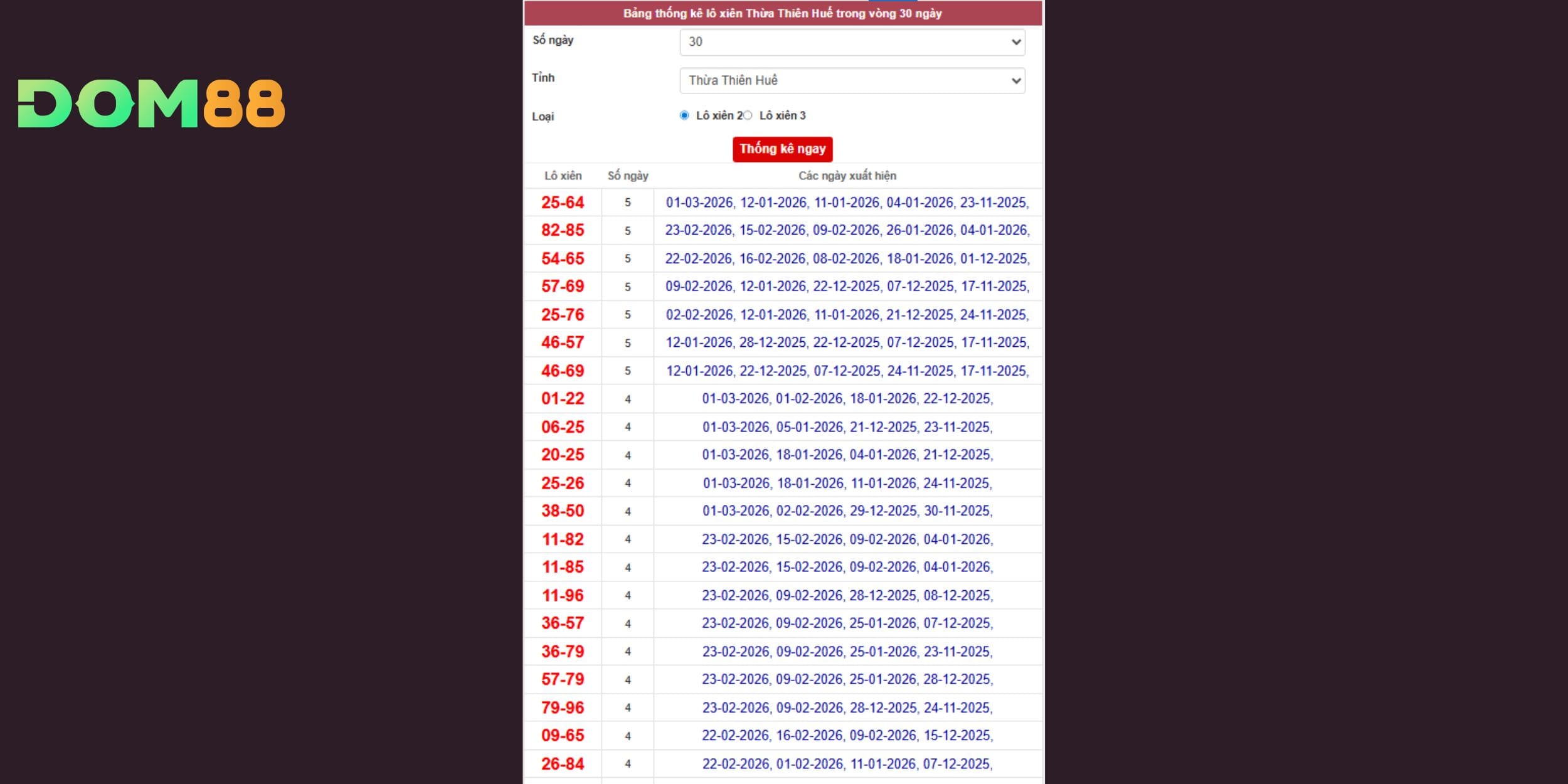Image resolution: width=1568 pixels, height=784 pixels.
Task: Open the Số ngày dropdown showing 30
Action: 852,42
